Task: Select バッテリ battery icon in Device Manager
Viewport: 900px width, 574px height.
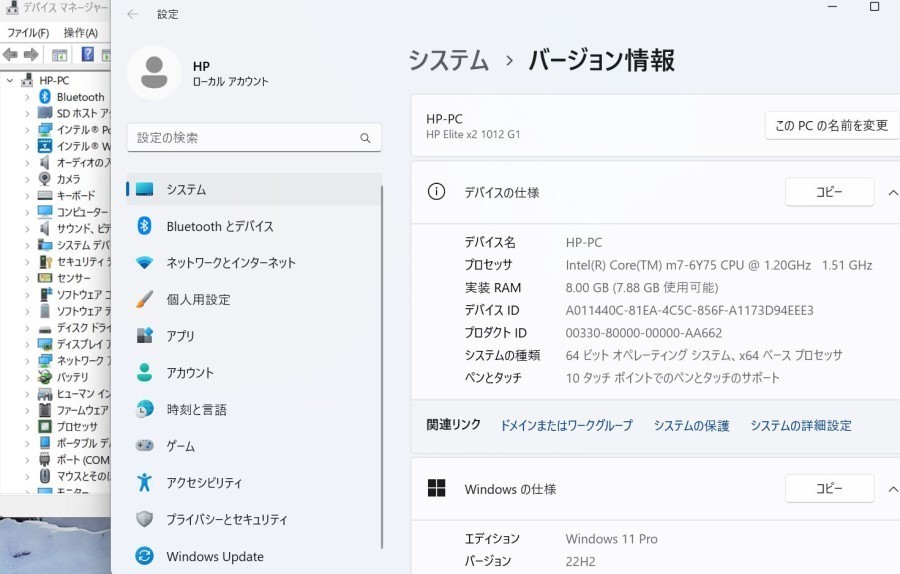Action: [45, 377]
